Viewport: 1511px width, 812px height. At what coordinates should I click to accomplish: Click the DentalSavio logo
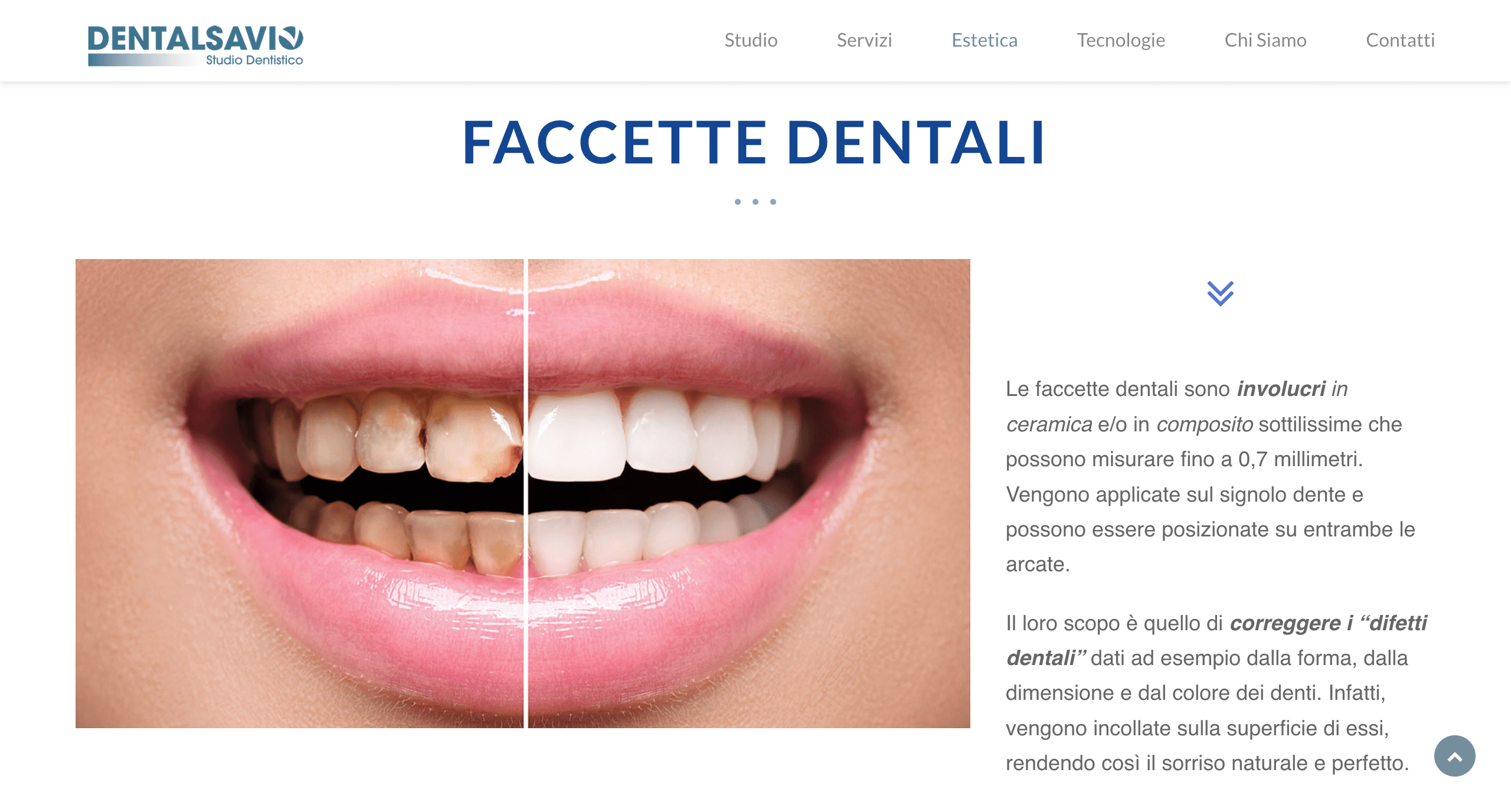tap(195, 45)
